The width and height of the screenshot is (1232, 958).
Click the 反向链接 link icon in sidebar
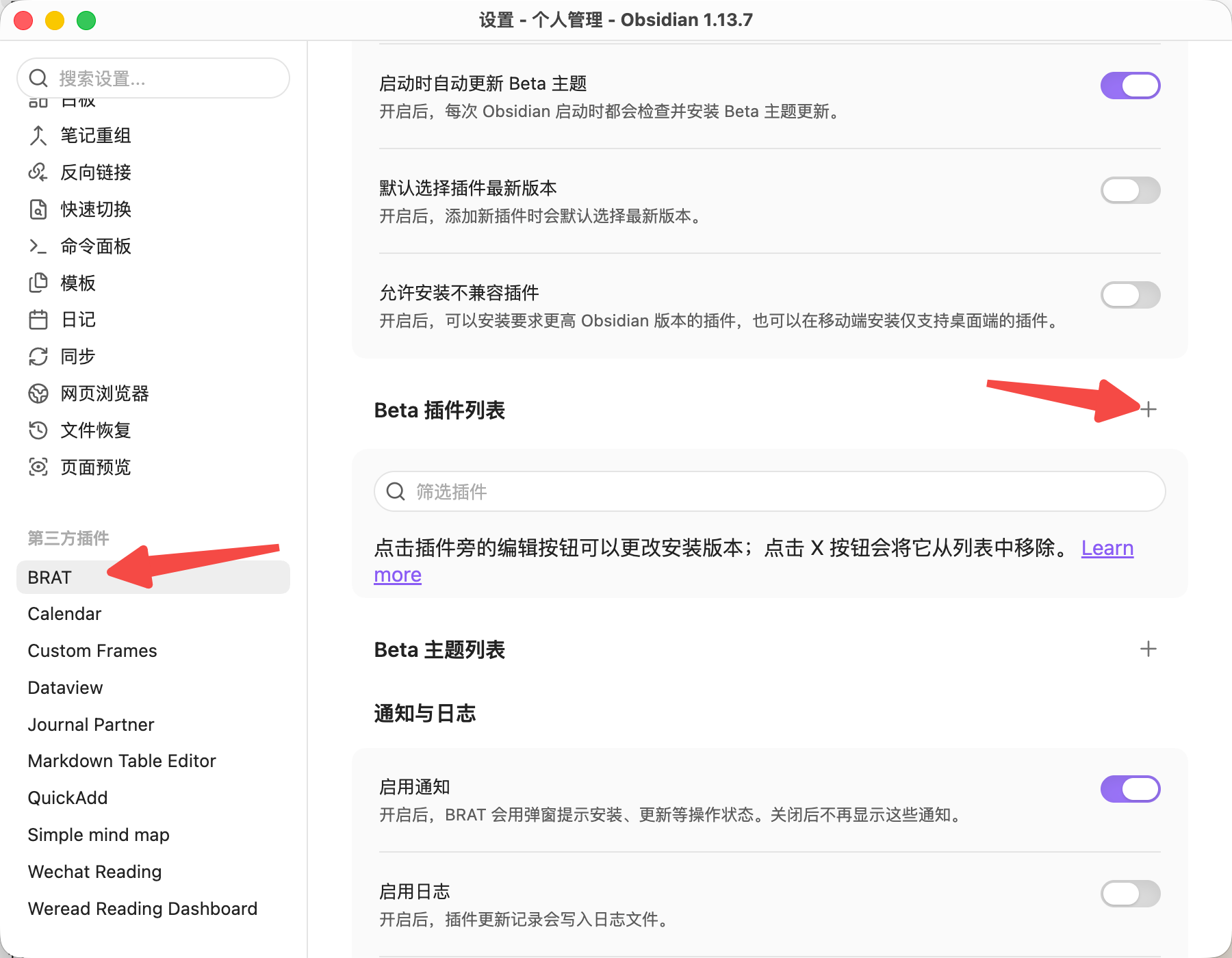tap(38, 172)
